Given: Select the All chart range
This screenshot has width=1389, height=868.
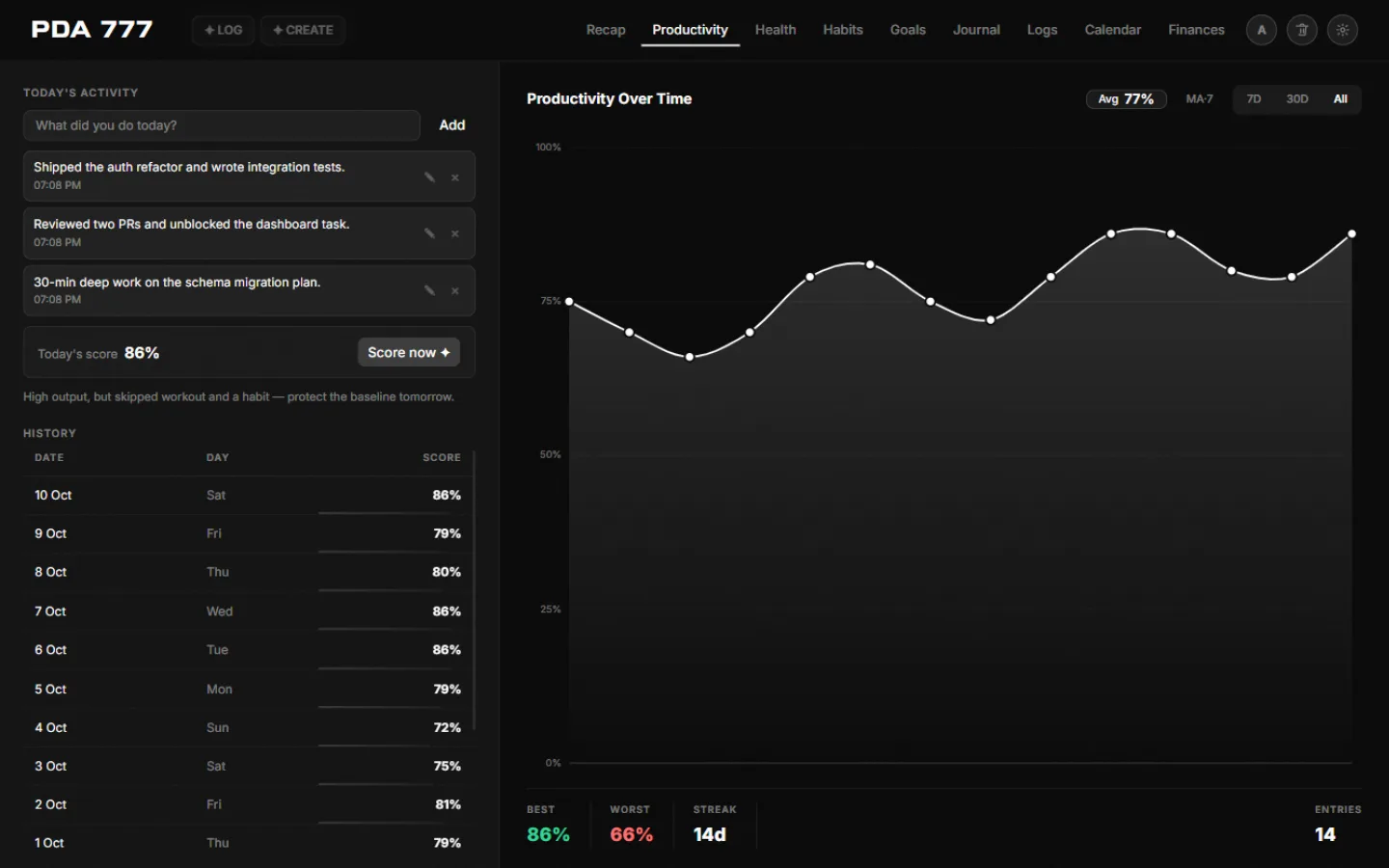Looking at the screenshot, I should (x=1340, y=99).
